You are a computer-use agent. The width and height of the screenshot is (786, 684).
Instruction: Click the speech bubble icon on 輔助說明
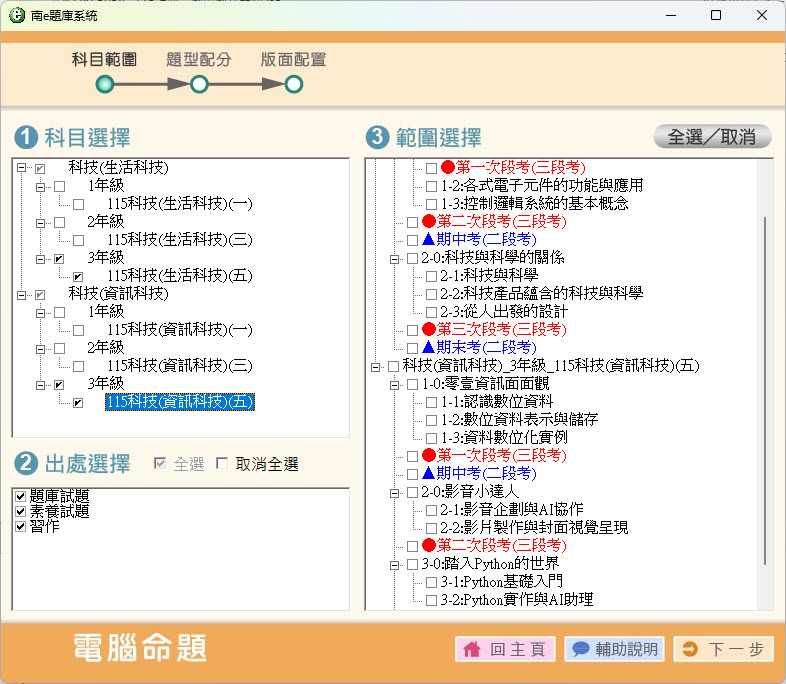(x=580, y=649)
